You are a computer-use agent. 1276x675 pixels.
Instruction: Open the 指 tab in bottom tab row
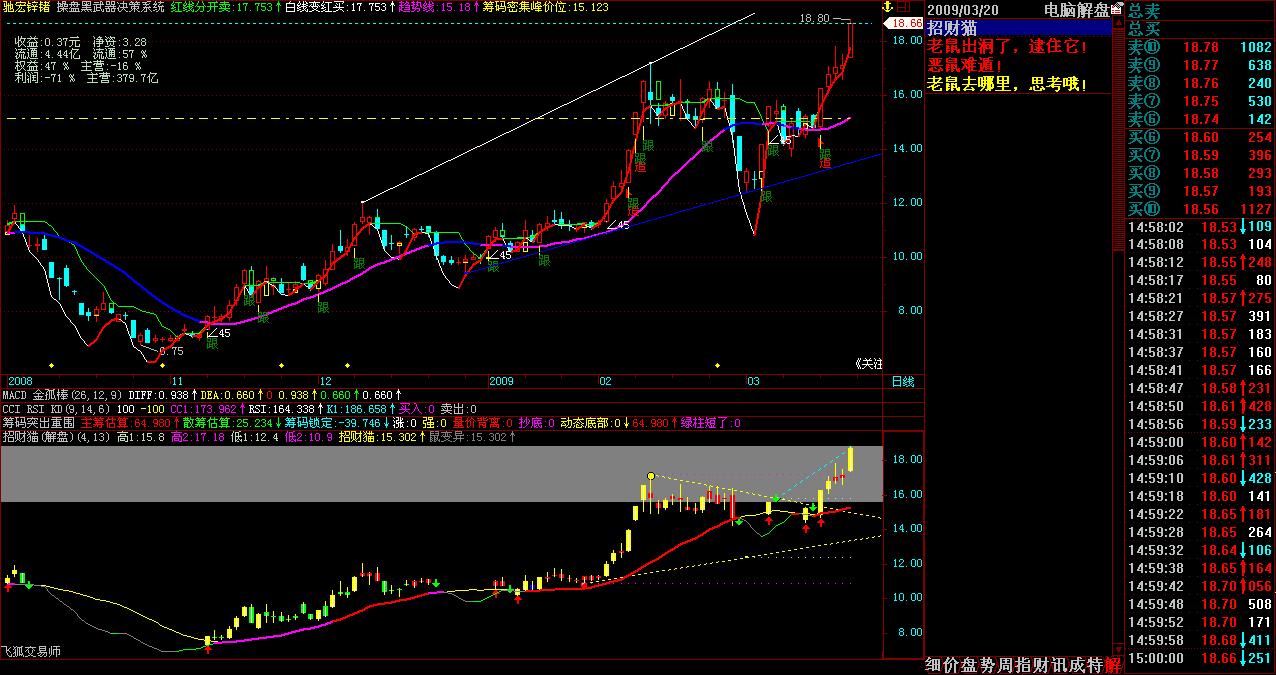pos(1025,665)
